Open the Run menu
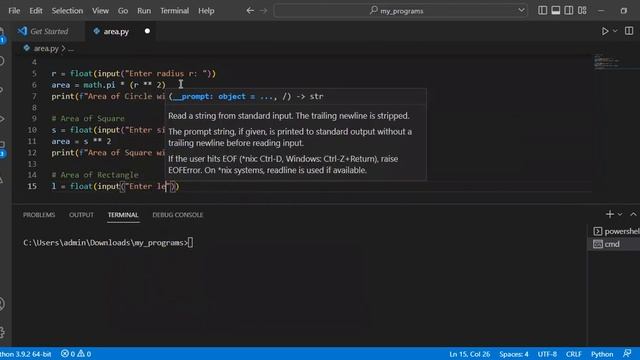 [144, 11]
